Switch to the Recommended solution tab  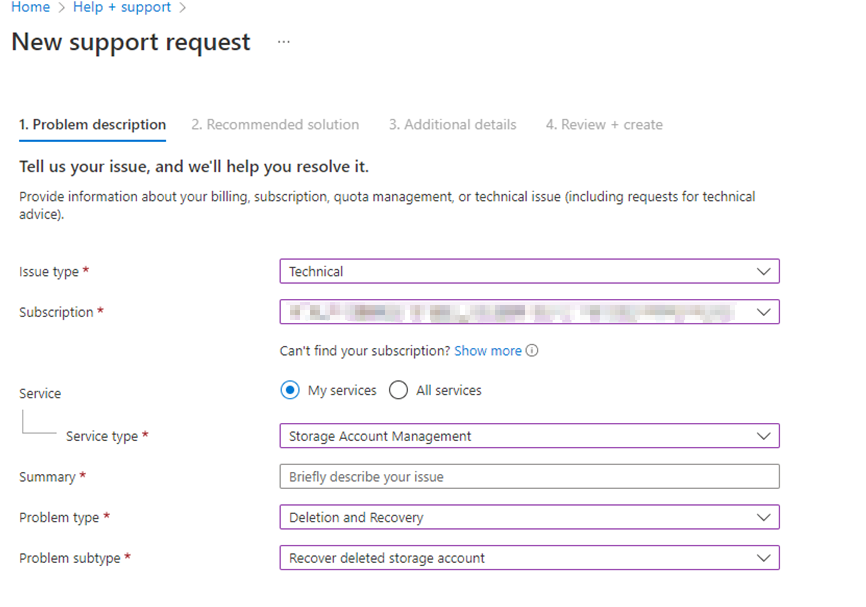[x=275, y=124]
